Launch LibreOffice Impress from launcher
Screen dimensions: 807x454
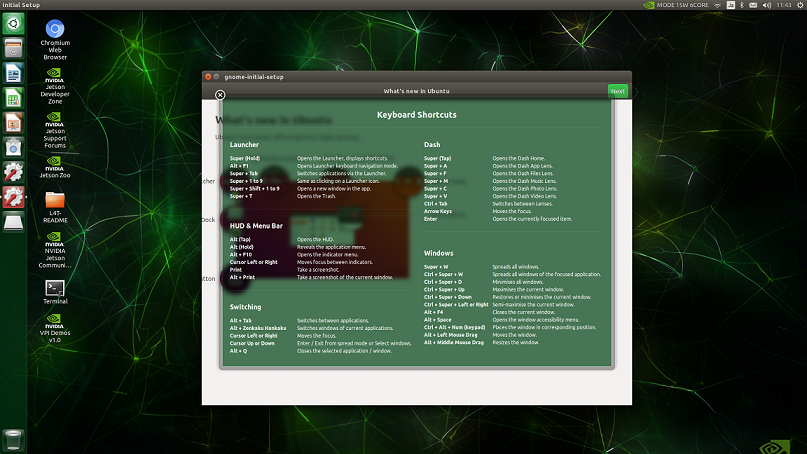tap(13, 123)
